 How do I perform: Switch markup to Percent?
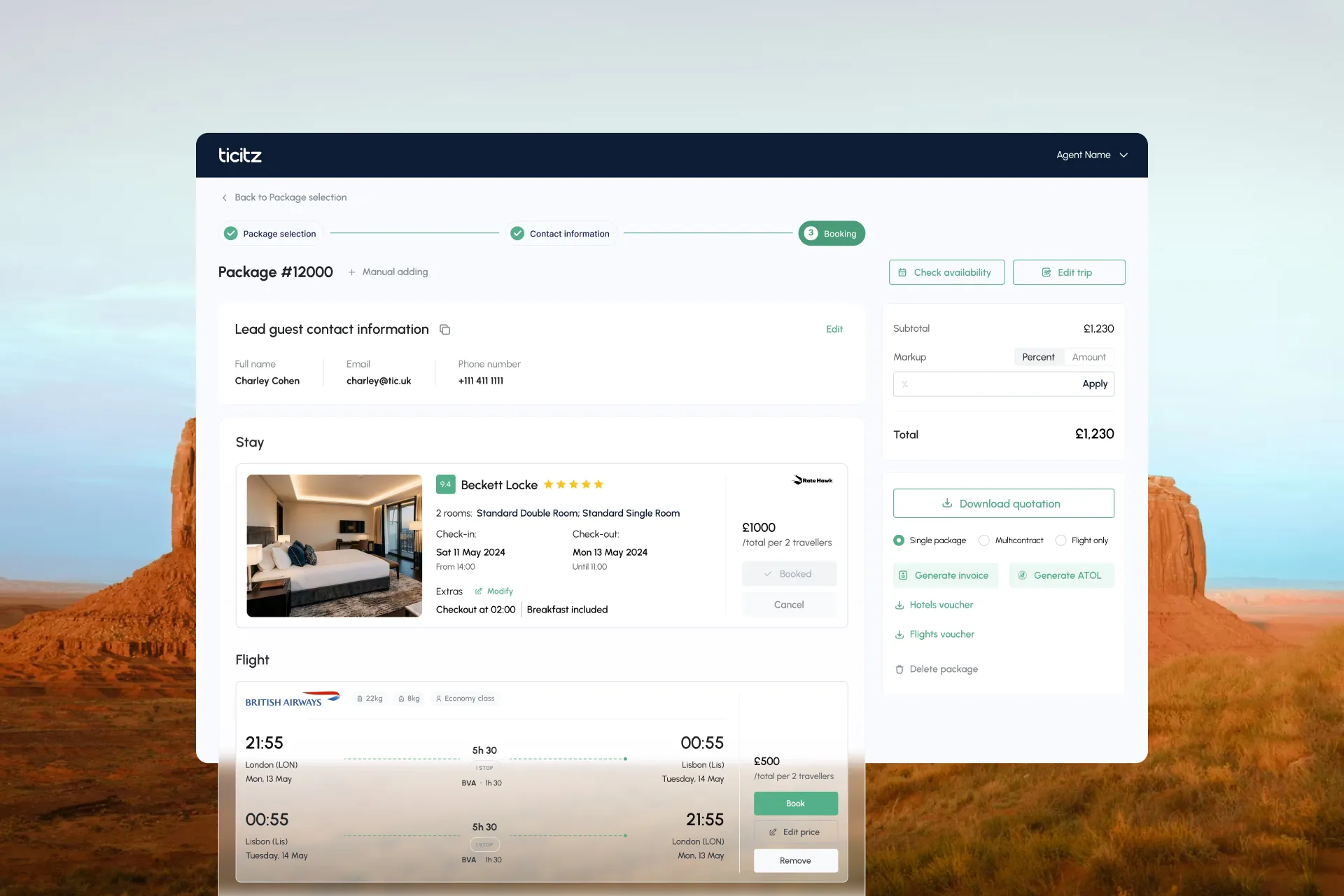(1038, 357)
